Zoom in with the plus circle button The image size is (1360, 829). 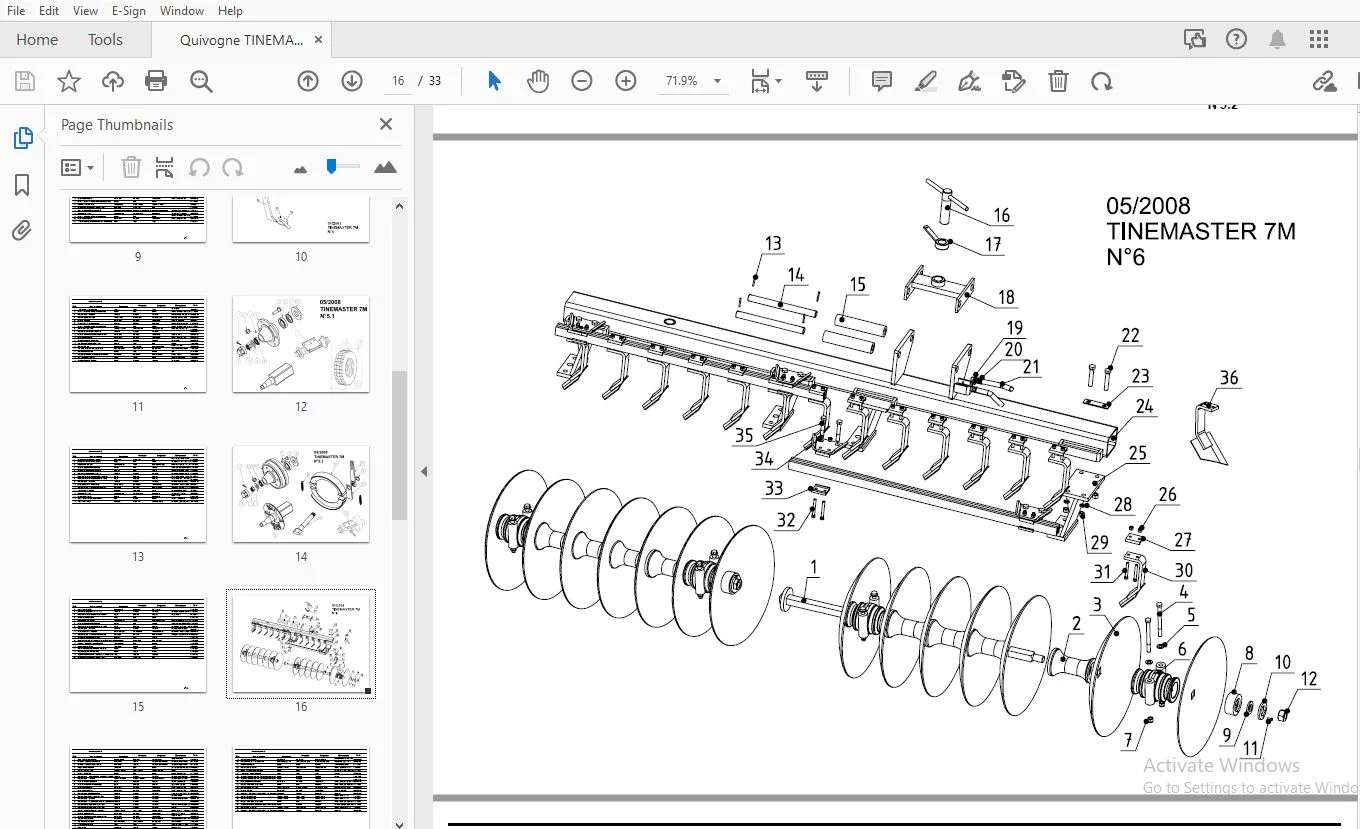(626, 81)
